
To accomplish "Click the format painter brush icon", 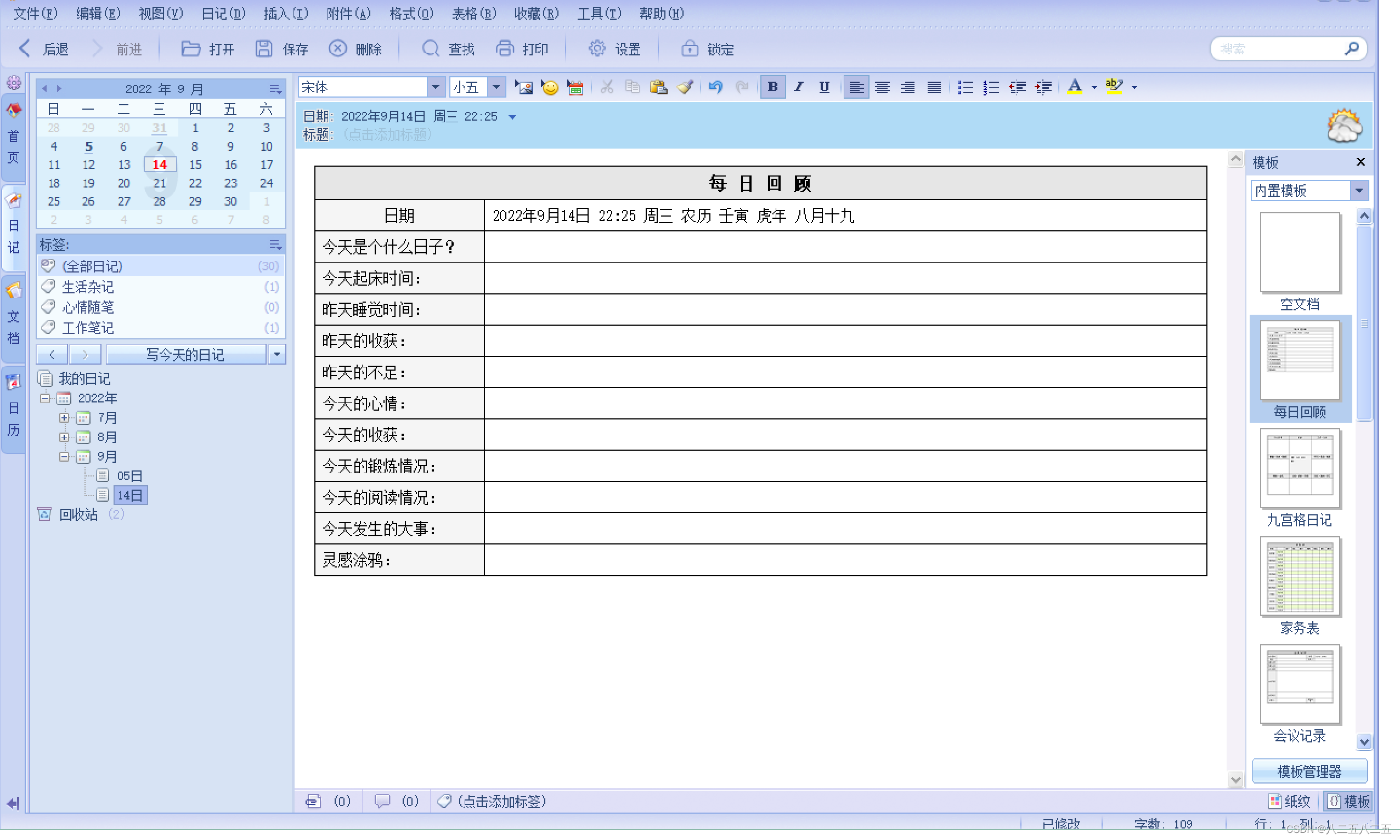I will 685,87.
